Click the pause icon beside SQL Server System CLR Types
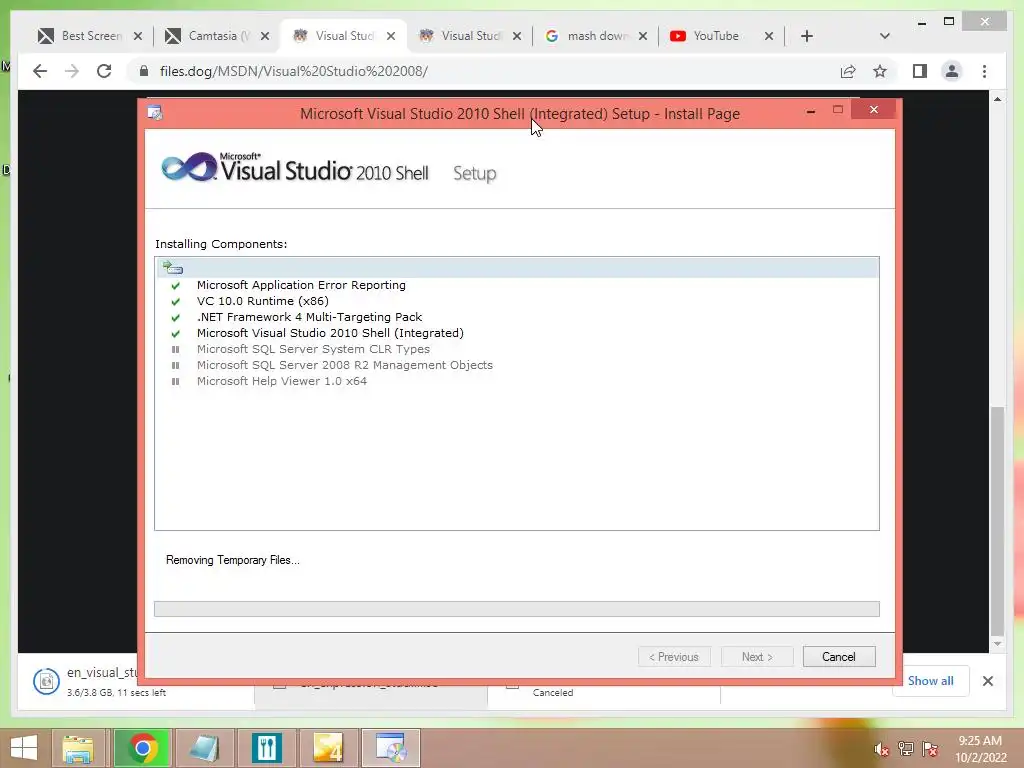 pos(175,349)
